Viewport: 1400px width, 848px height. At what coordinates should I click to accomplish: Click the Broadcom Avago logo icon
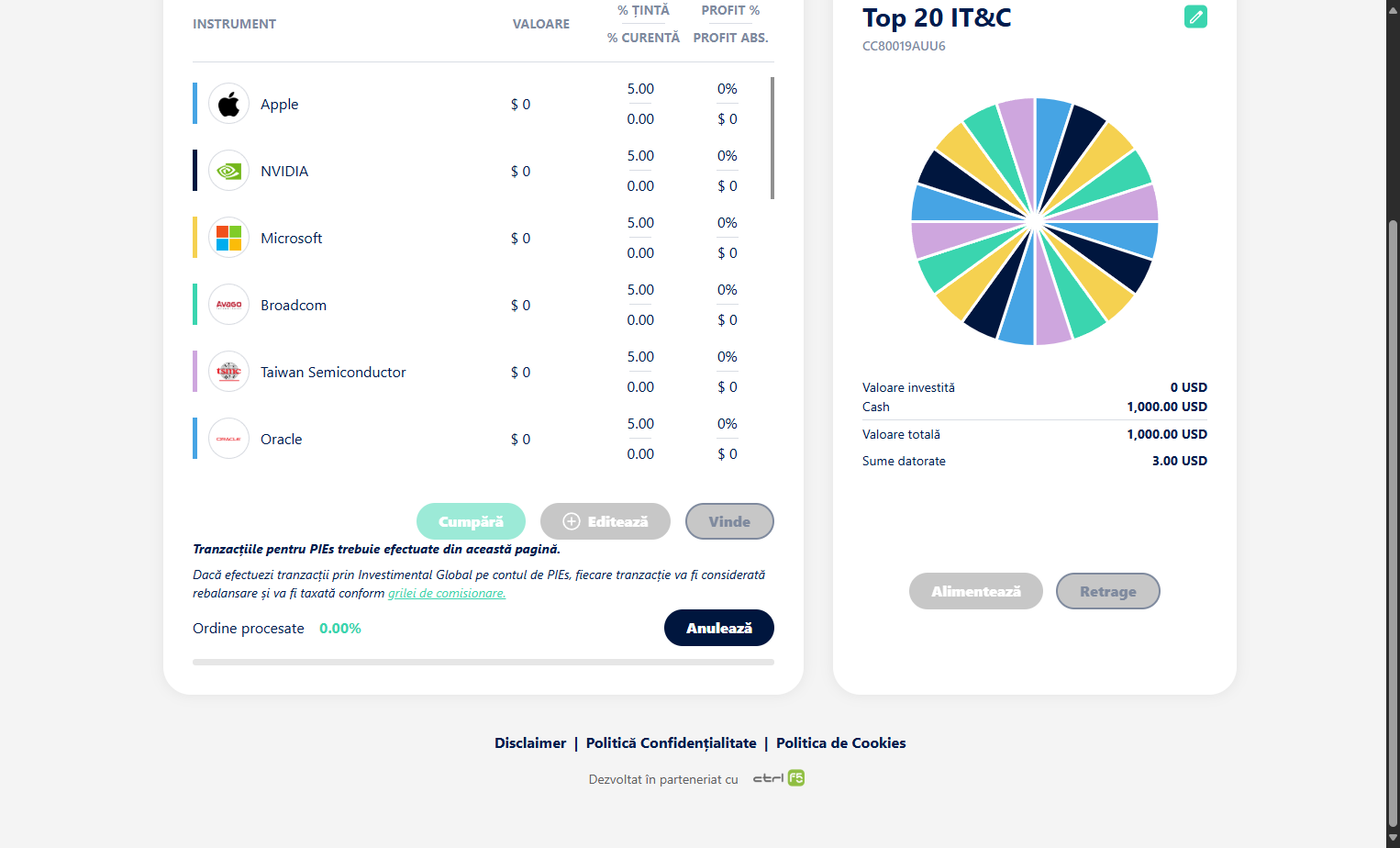click(x=228, y=305)
